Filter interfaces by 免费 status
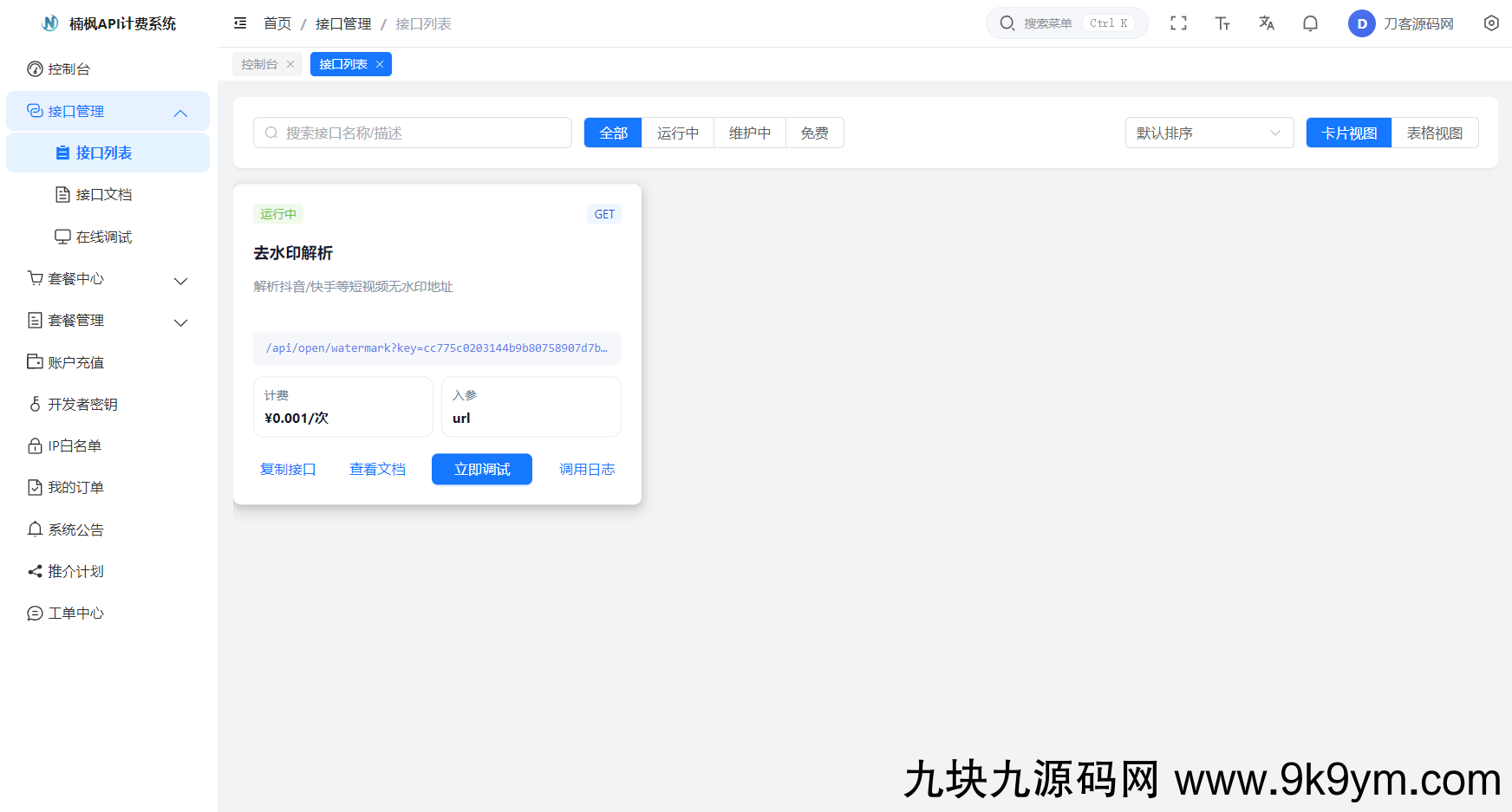Screen dimensions: 1512x812 click(814, 133)
